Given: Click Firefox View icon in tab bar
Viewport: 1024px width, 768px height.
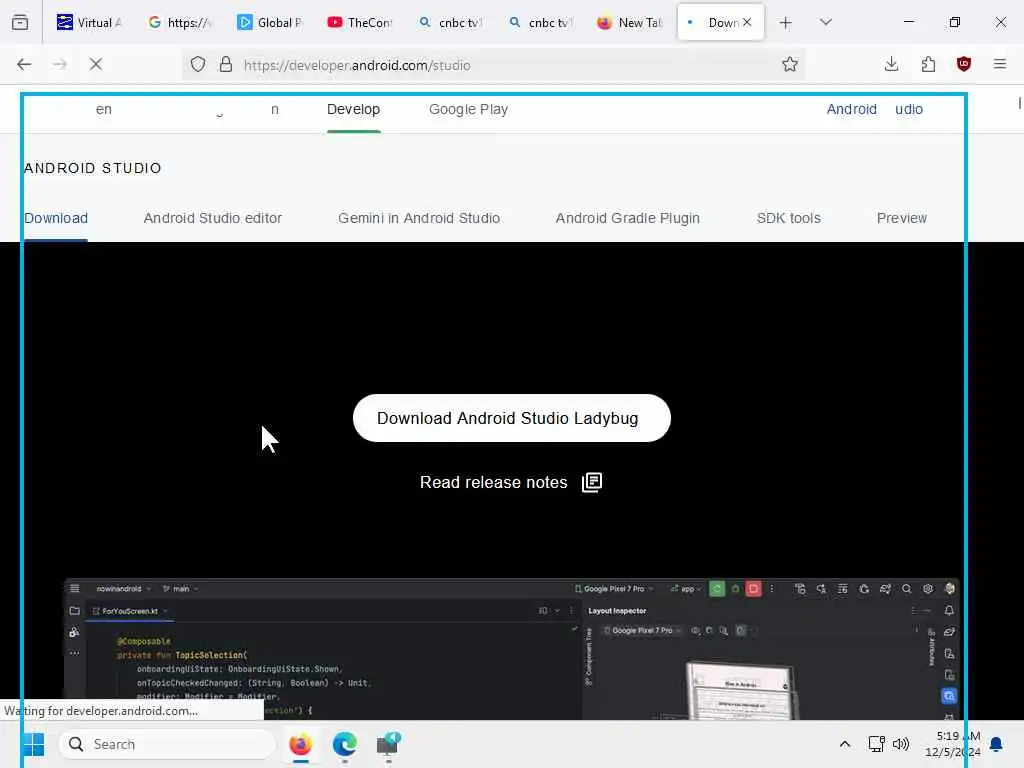Looking at the screenshot, I should [x=20, y=22].
